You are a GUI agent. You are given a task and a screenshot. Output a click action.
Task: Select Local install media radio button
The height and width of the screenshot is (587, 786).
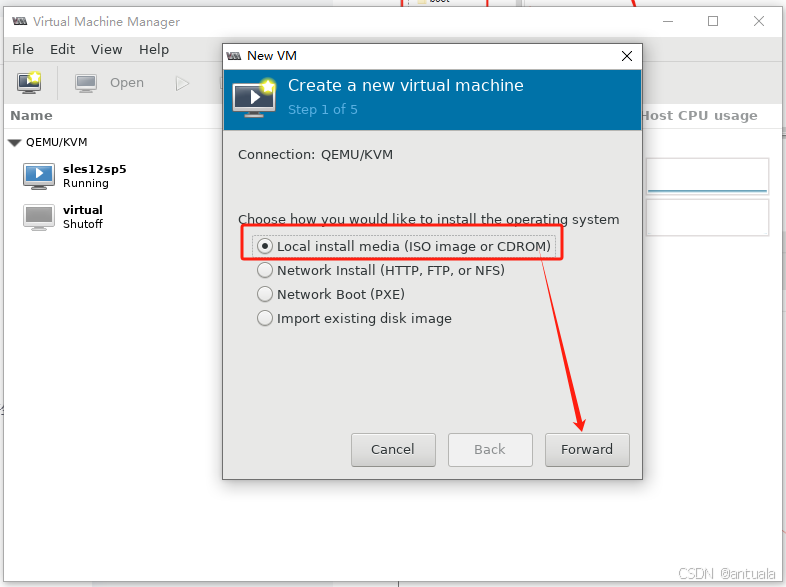(265, 246)
